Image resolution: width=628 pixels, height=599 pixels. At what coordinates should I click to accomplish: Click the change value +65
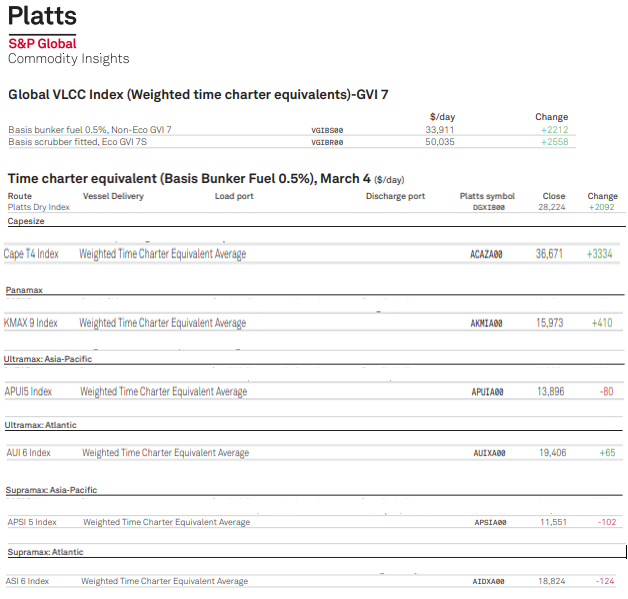(x=607, y=453)
